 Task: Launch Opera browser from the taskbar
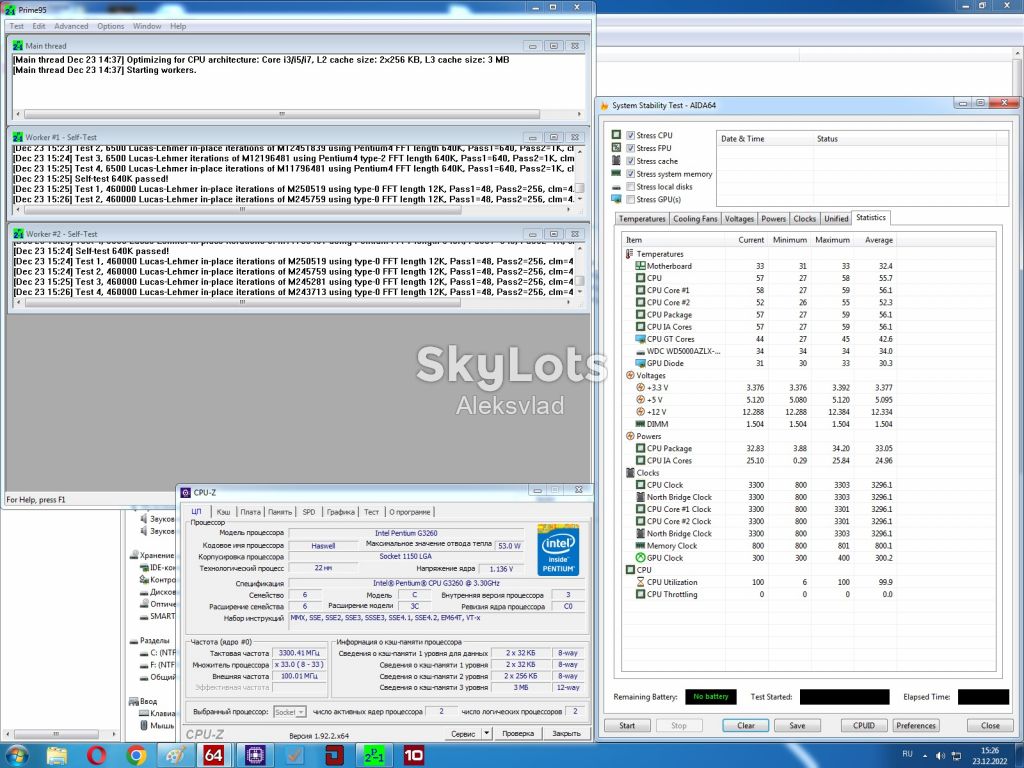click(x=97, y=756)
